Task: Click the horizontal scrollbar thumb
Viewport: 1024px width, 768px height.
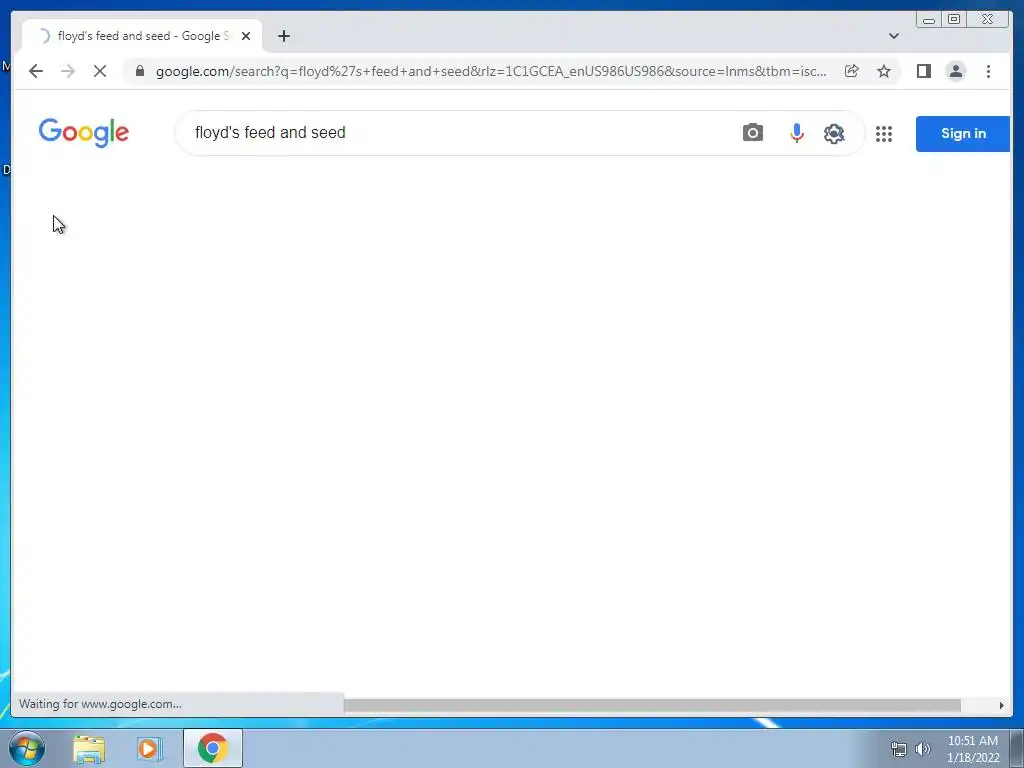Action: [x=652, y=705]
